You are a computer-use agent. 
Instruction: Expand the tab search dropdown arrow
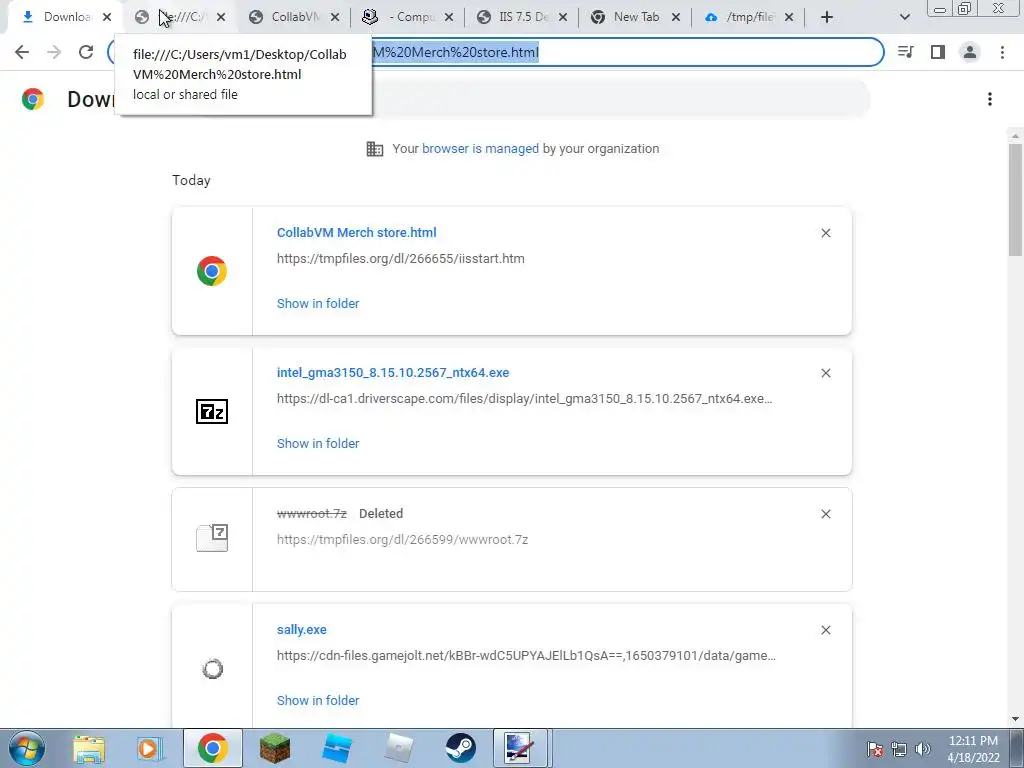904,18
